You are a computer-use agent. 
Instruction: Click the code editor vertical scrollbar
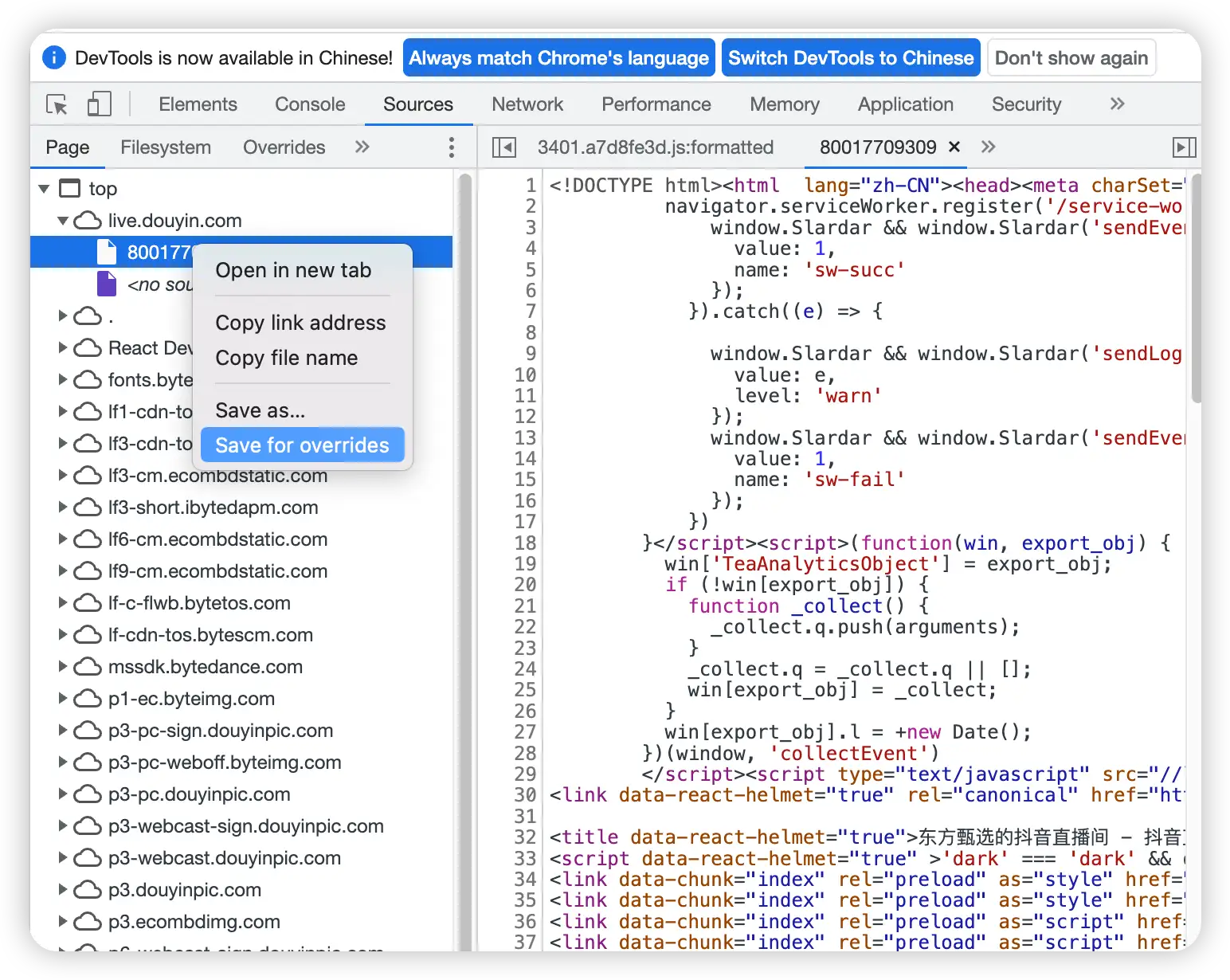(1196, 288)
